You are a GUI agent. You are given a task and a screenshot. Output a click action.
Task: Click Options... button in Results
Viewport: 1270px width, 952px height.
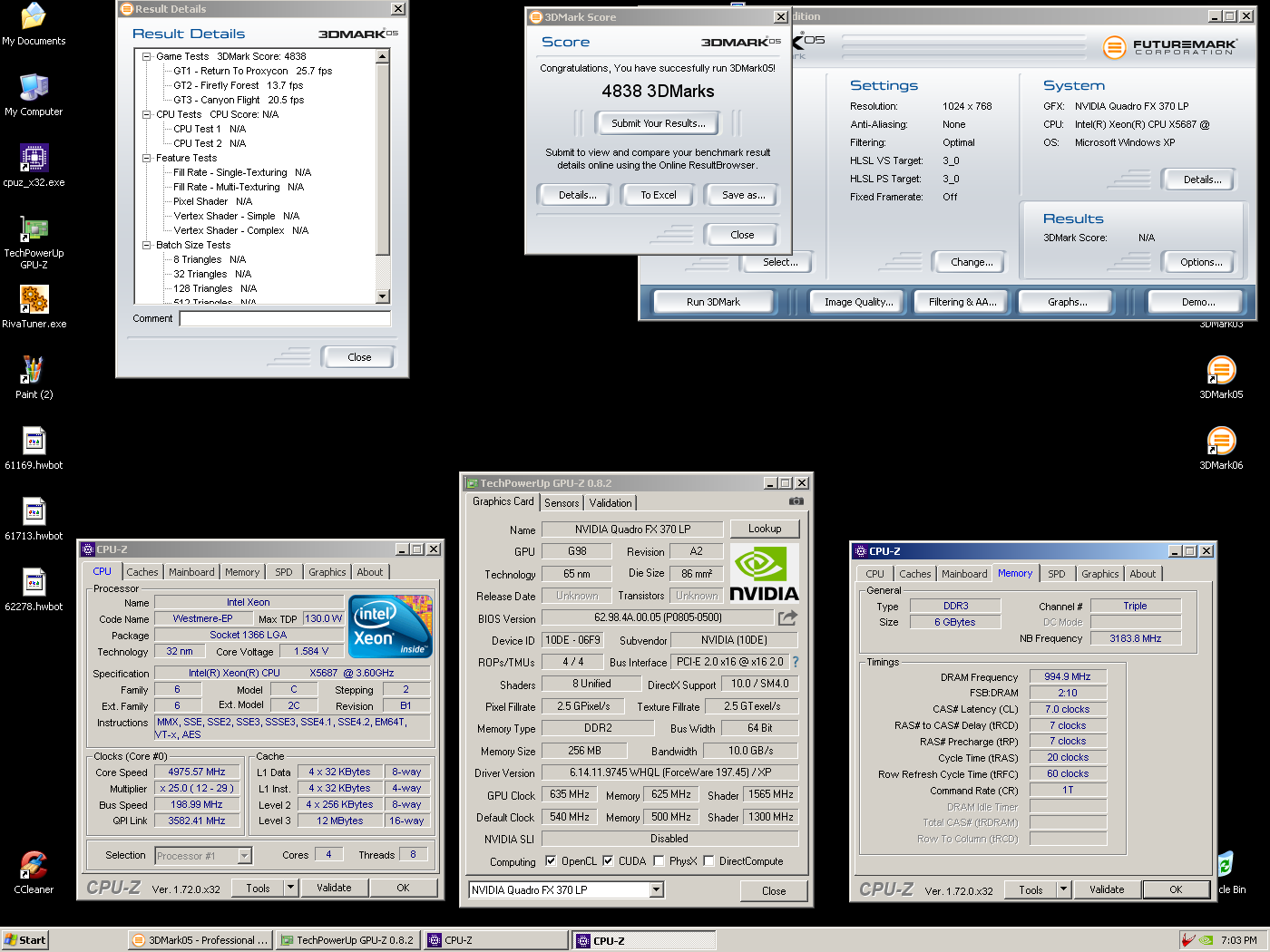(x=1200, y=262)
